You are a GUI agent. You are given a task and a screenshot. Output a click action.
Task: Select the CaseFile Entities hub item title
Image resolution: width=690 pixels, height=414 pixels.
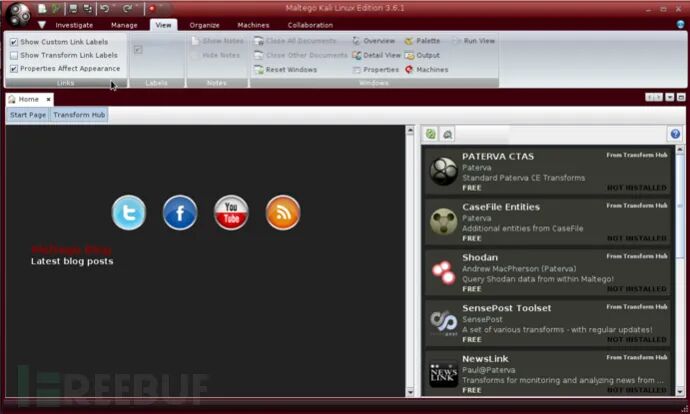[501, 207]
